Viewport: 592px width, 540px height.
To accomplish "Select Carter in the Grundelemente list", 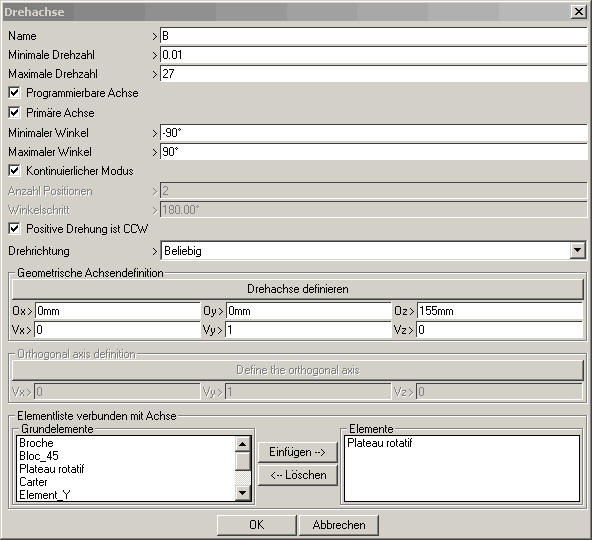I will (33, 482).
